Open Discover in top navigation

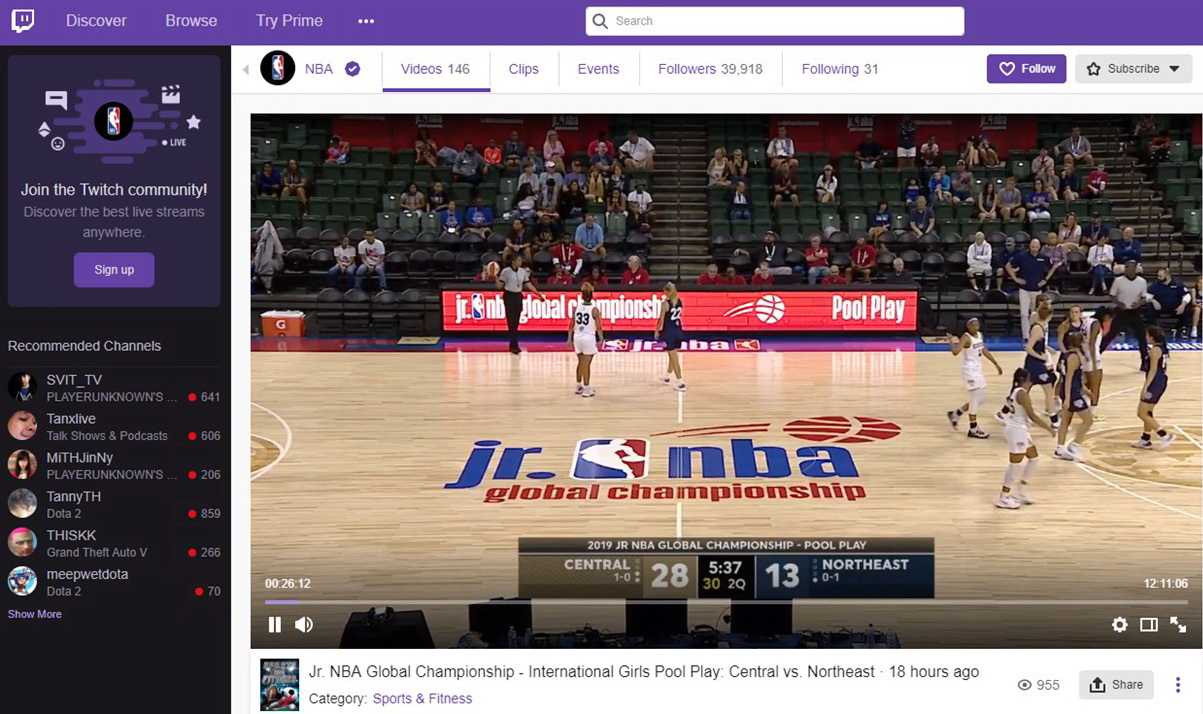96,21
